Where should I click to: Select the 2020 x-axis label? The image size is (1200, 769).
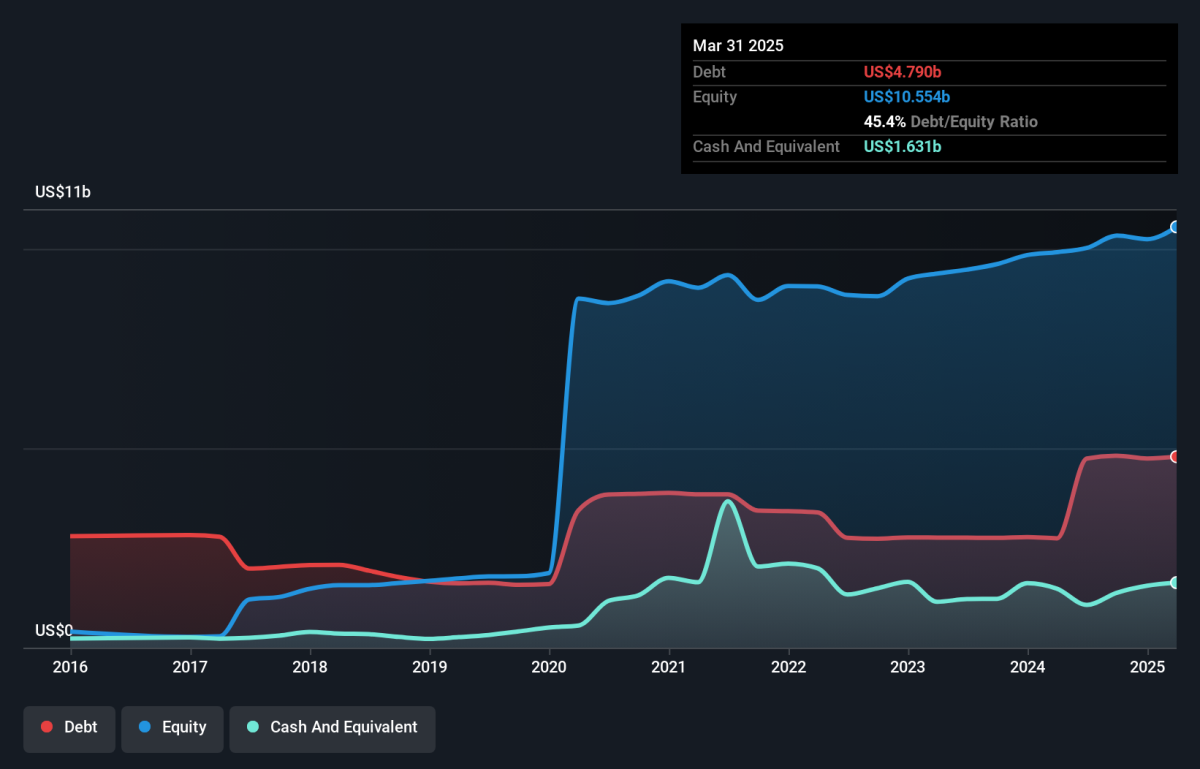pos(549,667)
